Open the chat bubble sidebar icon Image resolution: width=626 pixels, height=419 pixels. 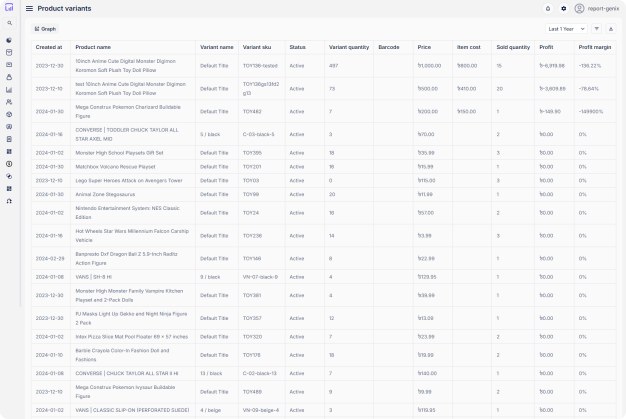coord(9,126)
